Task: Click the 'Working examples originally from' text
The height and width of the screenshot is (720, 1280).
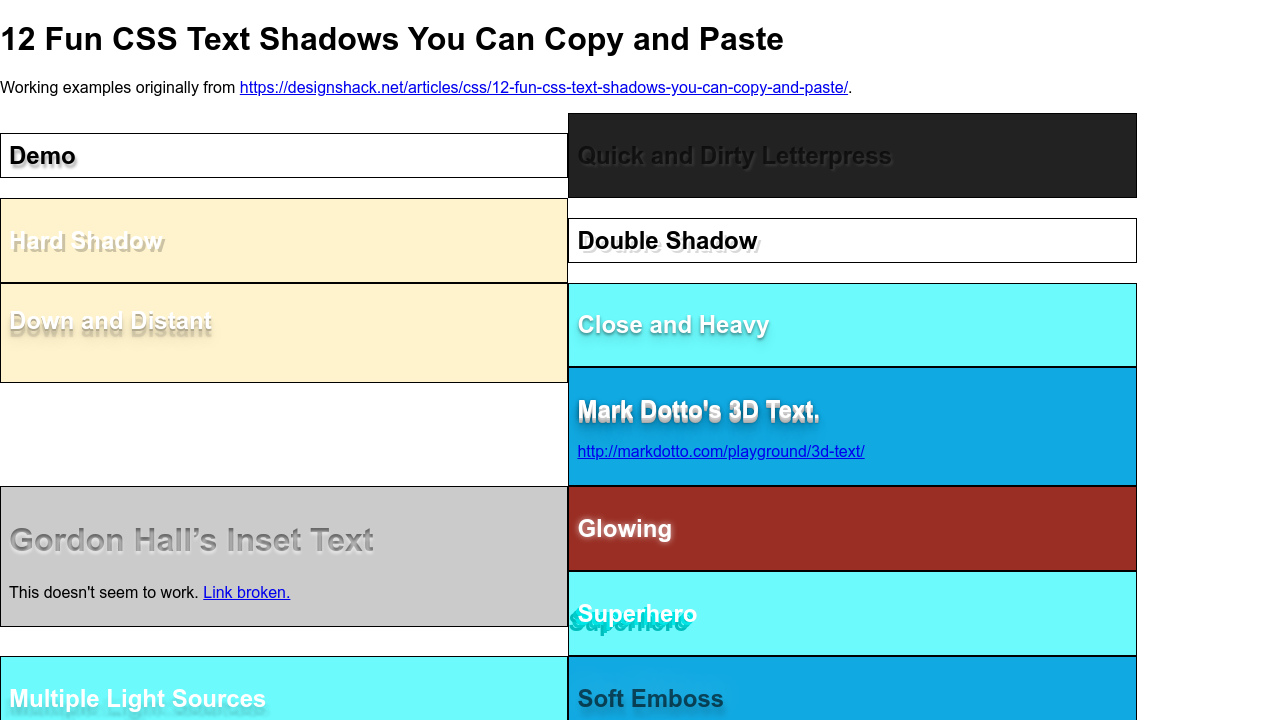Action: tap(118, 87)
